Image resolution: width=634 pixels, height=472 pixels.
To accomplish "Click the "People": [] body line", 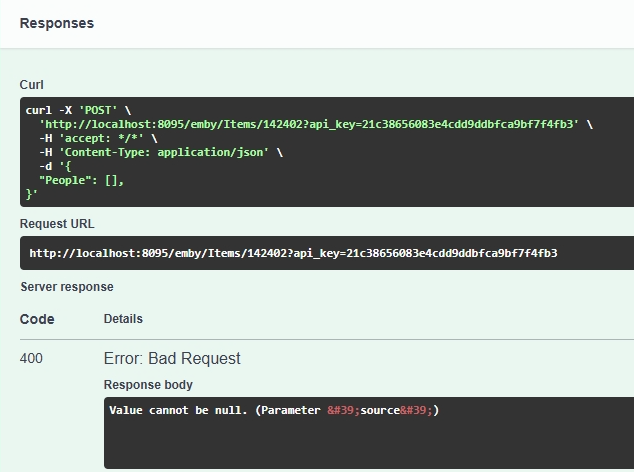I will 81,180.
